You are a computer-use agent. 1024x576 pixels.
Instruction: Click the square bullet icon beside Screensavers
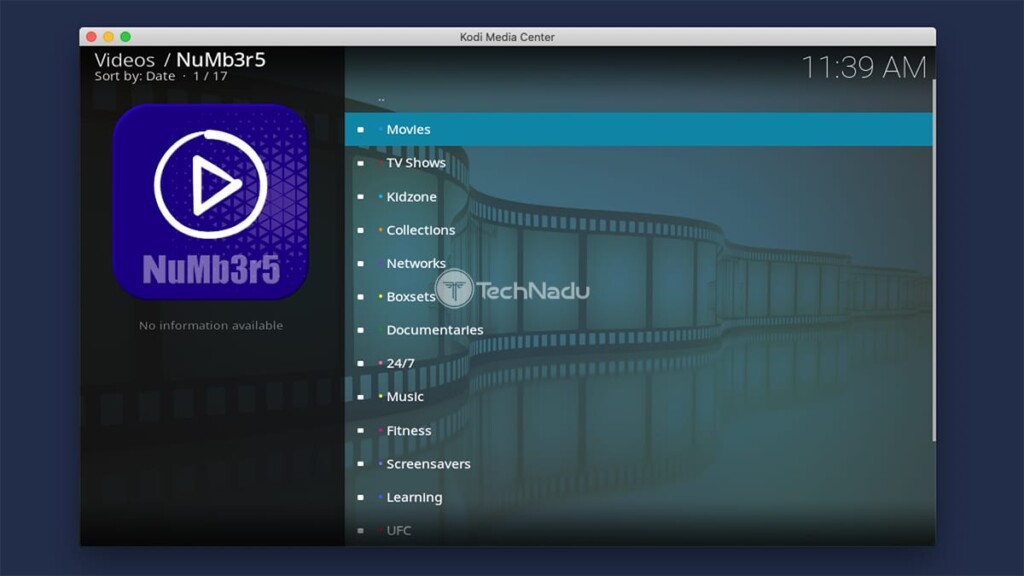coord(360,464)
